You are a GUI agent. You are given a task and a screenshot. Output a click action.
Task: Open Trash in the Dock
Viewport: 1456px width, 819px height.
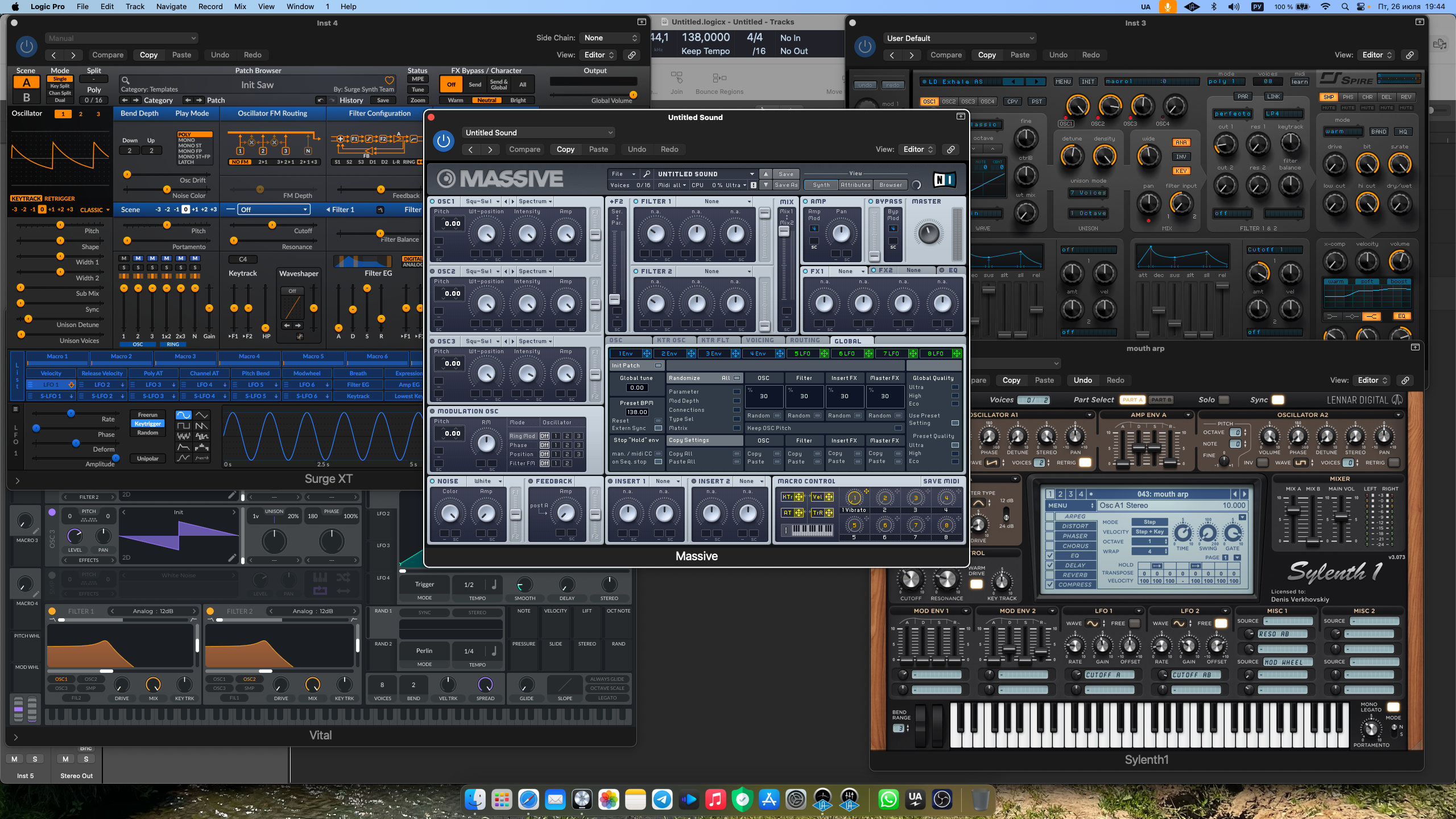pos(979,800)
